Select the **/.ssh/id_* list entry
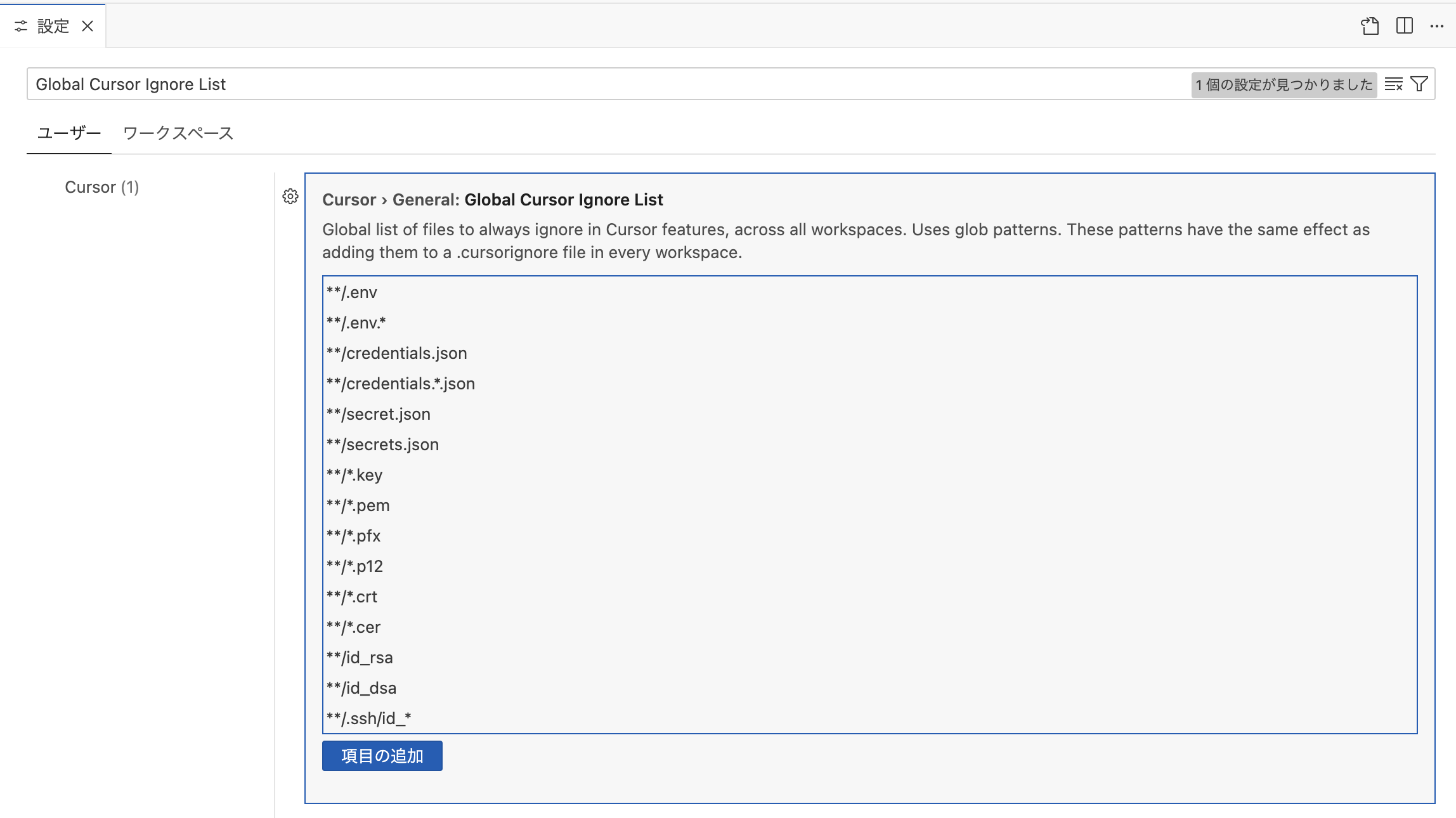 click(x=368, y=718)
